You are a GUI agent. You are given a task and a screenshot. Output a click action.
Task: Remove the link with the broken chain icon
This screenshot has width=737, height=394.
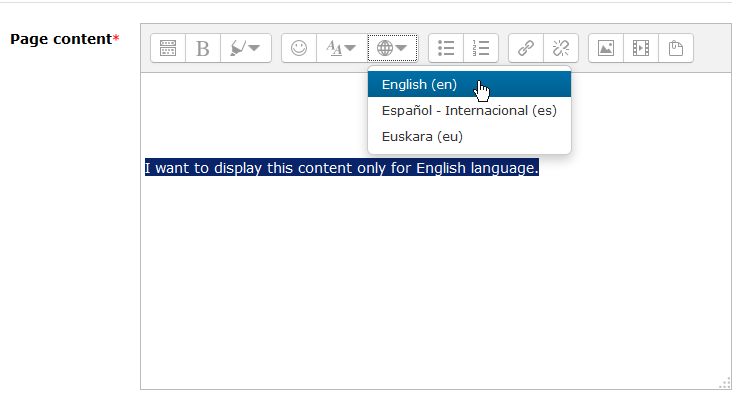click(x=561, y=48)
